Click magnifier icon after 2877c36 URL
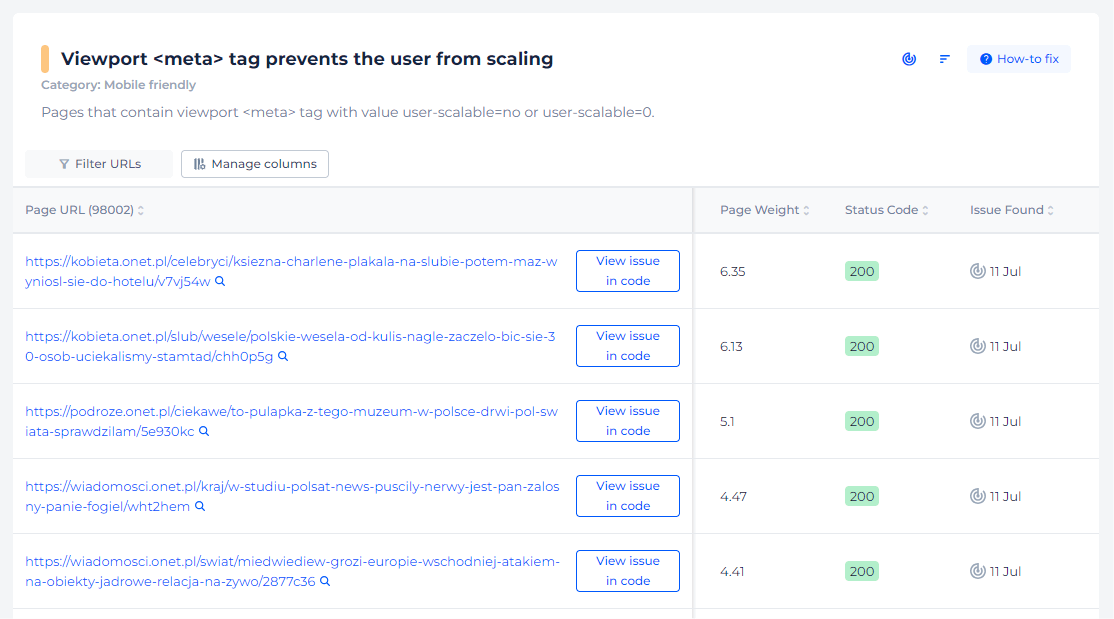This screenshot has width=1114, height=619. pyautogui.click(x=325, y=581)
